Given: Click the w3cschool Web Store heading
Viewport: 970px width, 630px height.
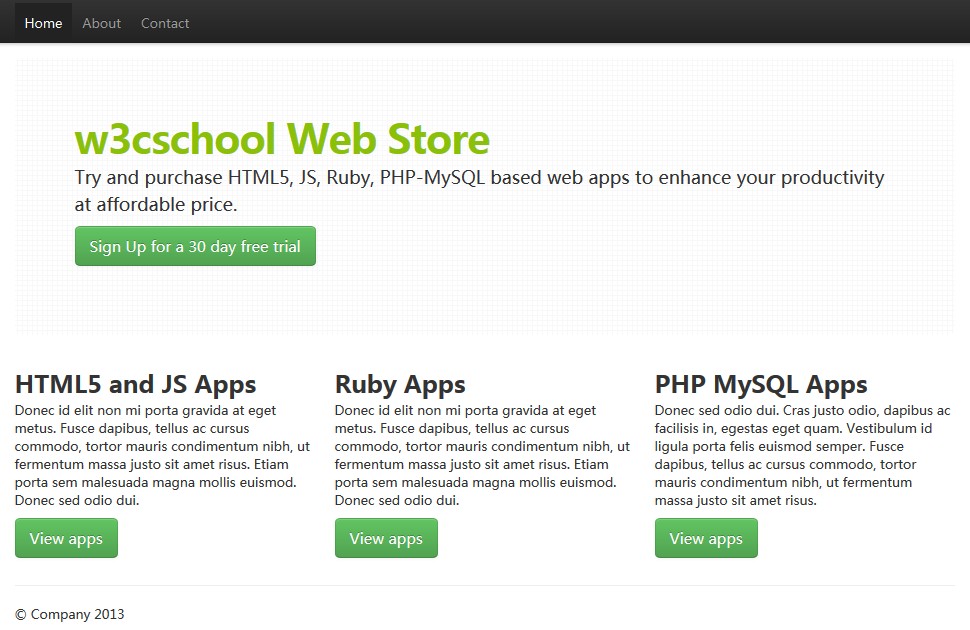Looking at the screenshot, I should click(281, 139).
